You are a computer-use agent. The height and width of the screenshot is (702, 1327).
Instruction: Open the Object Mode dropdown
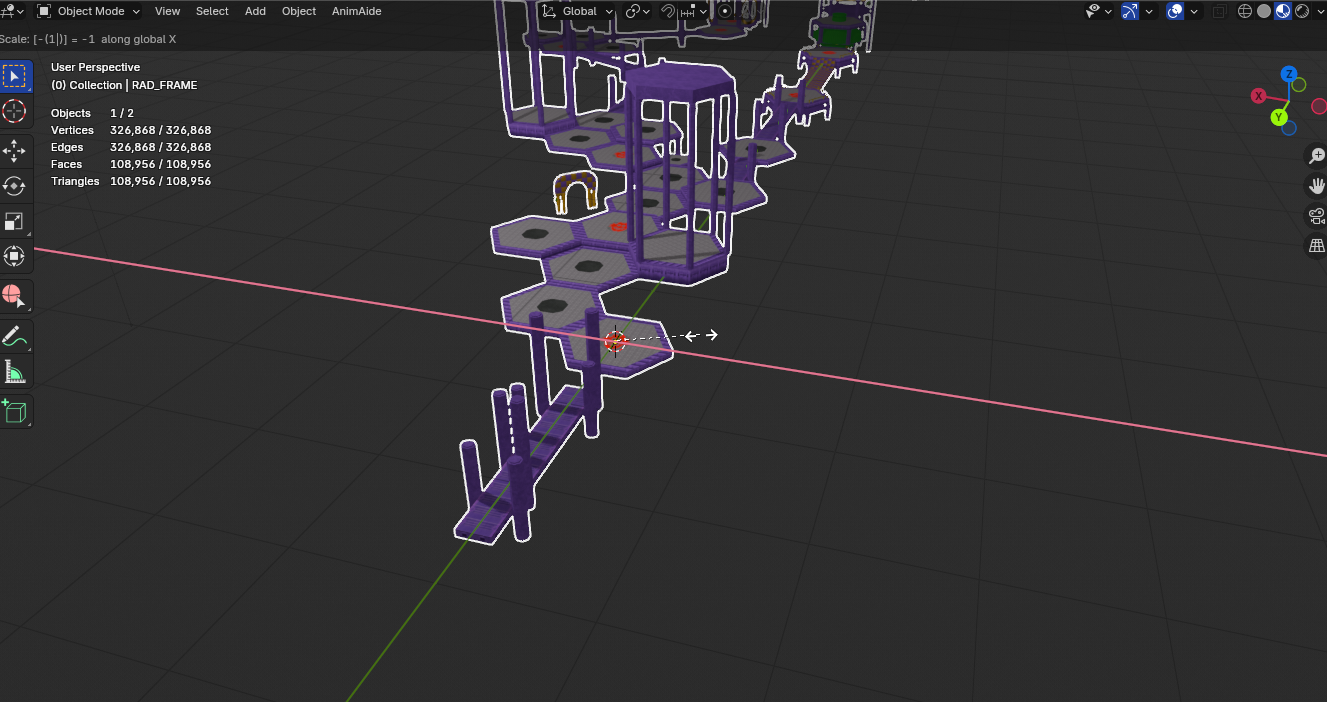[88, 12]
